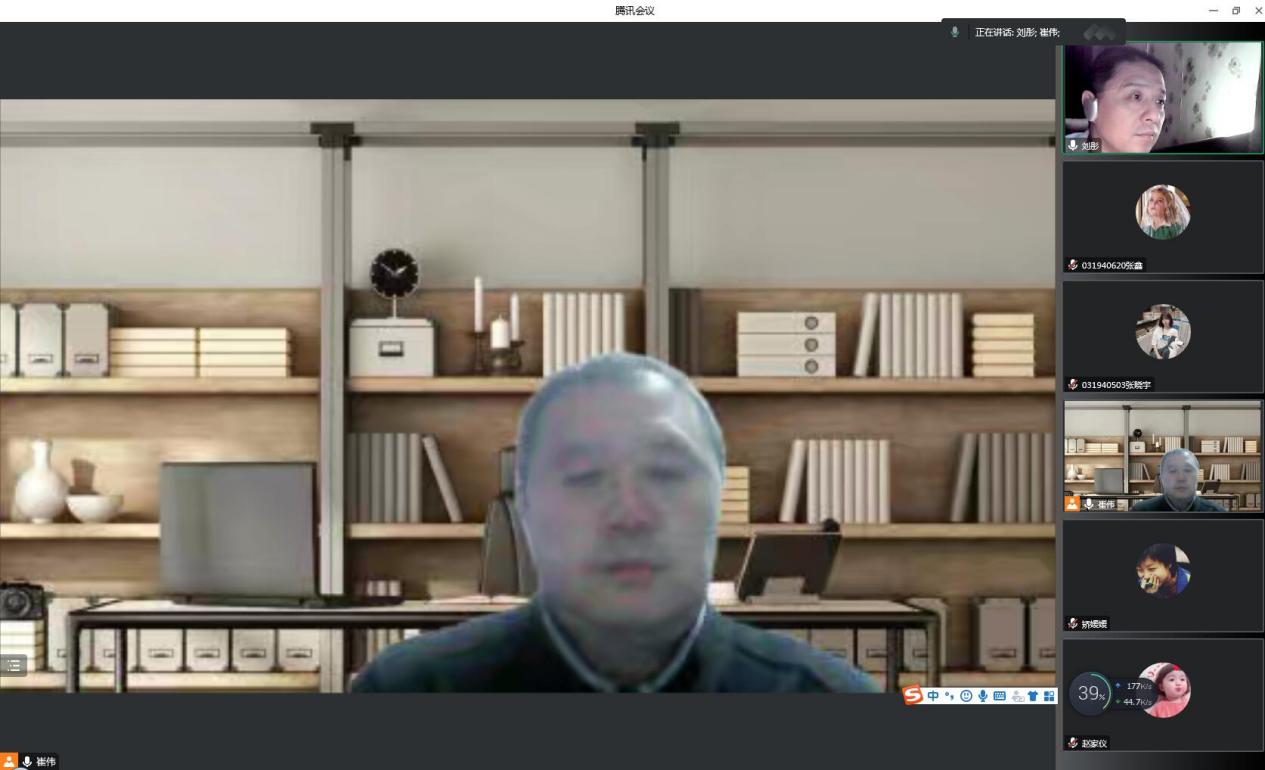The height and width of the screenshot is (770, 1265).
Task: Click the orange host icon at bottom left
Action: [9, 761]
